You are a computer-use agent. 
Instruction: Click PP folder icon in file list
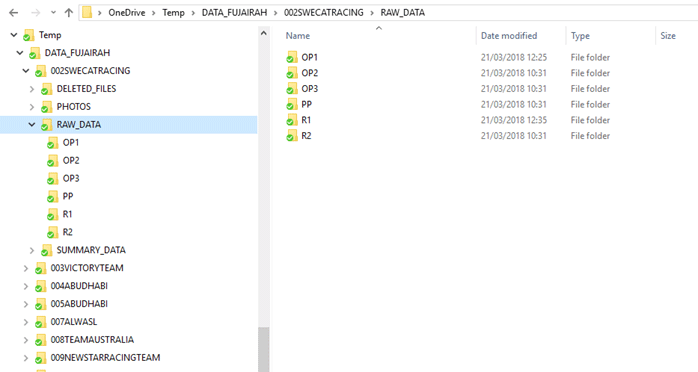(x=292, y=105)
